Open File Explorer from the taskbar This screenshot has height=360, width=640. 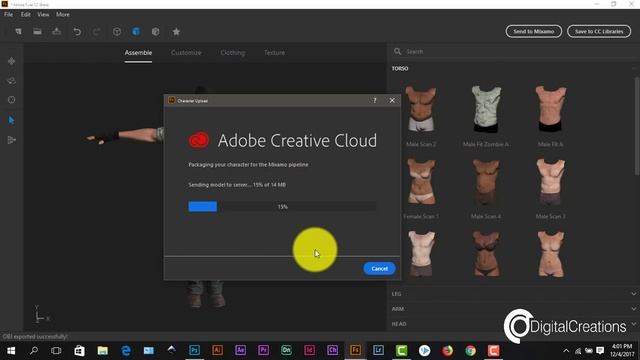click(102, 351)
